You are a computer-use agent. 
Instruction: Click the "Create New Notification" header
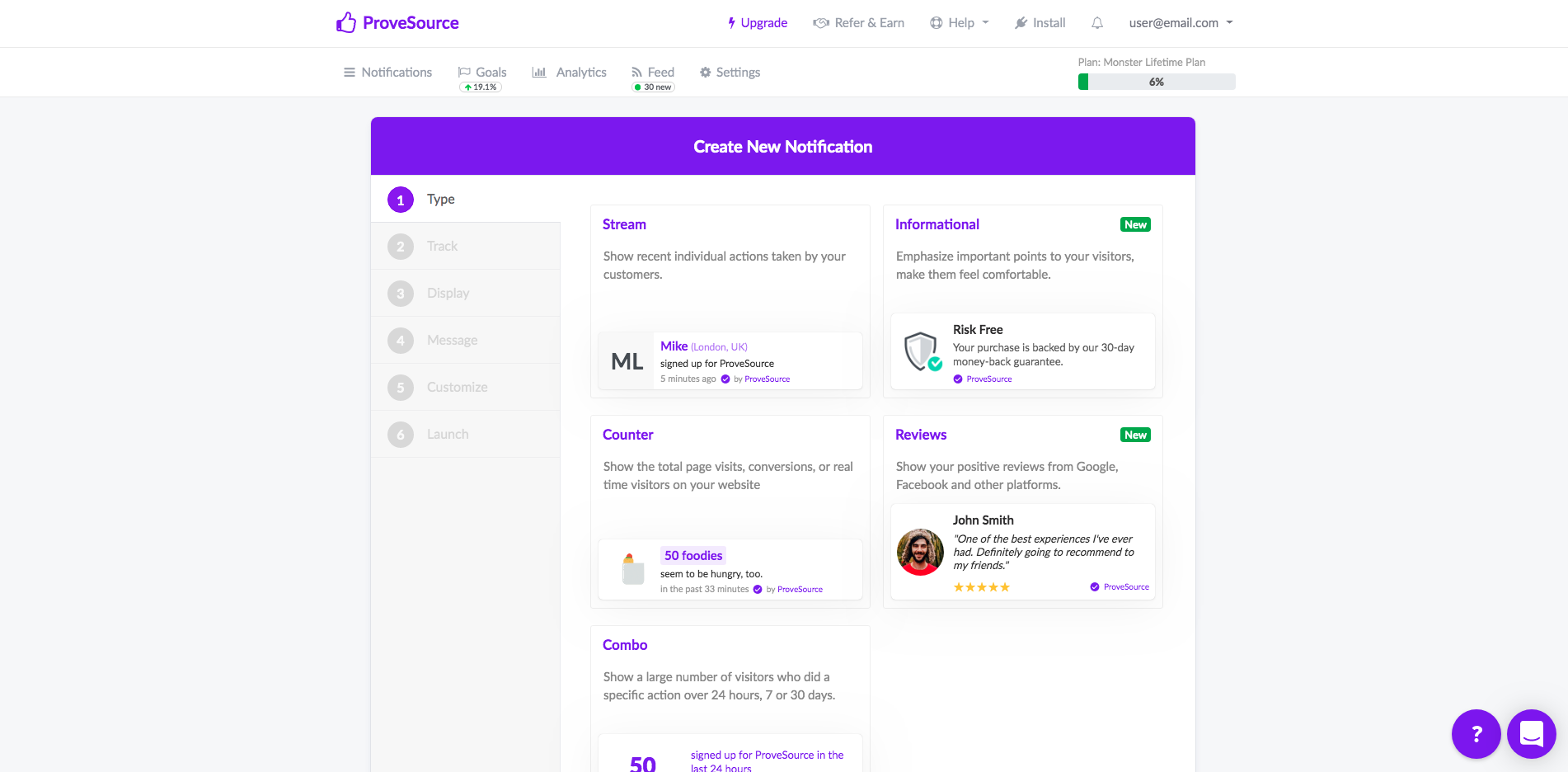pyautogui.click(x=783, y=147)
